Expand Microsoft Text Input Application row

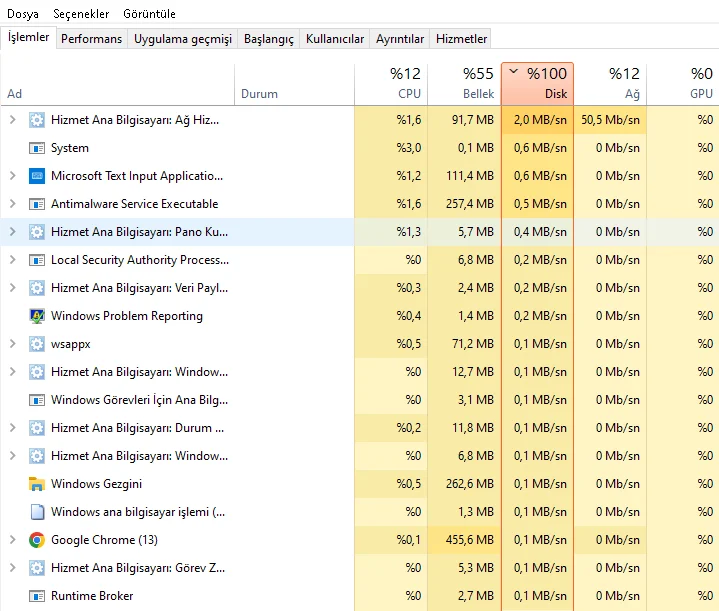coord(13,176)
